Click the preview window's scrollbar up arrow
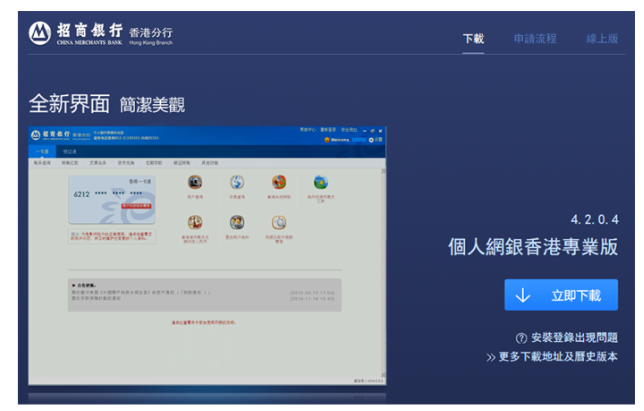 (x=384, y=171)
